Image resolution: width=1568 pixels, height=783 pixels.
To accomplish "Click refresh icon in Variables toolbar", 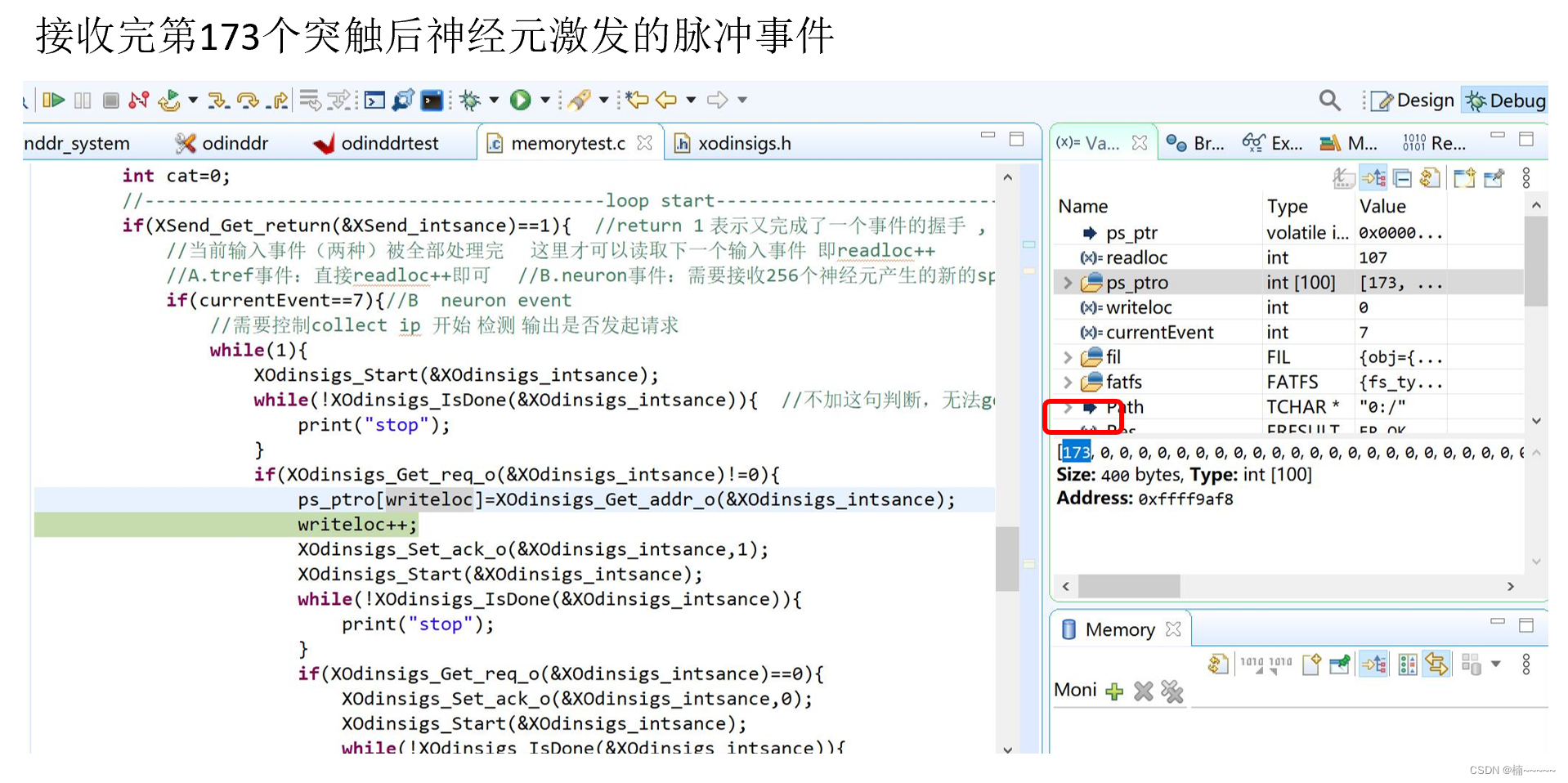I will (x=1430, y=178).
